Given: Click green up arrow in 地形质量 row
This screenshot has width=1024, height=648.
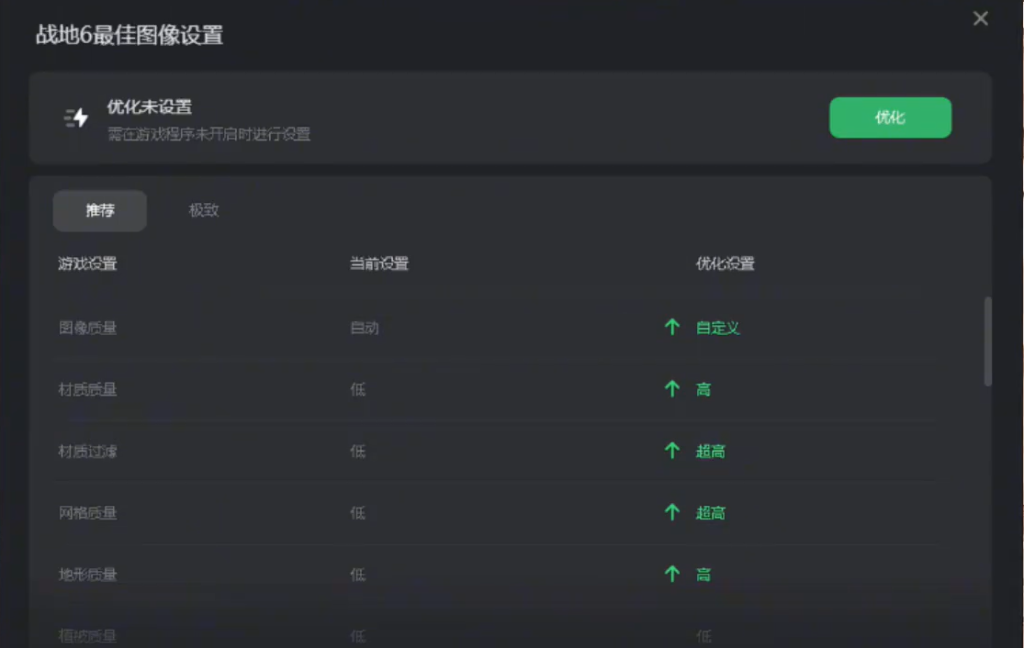Looking at the screenshot, I should pyautogui.click(x=672, y=574).
